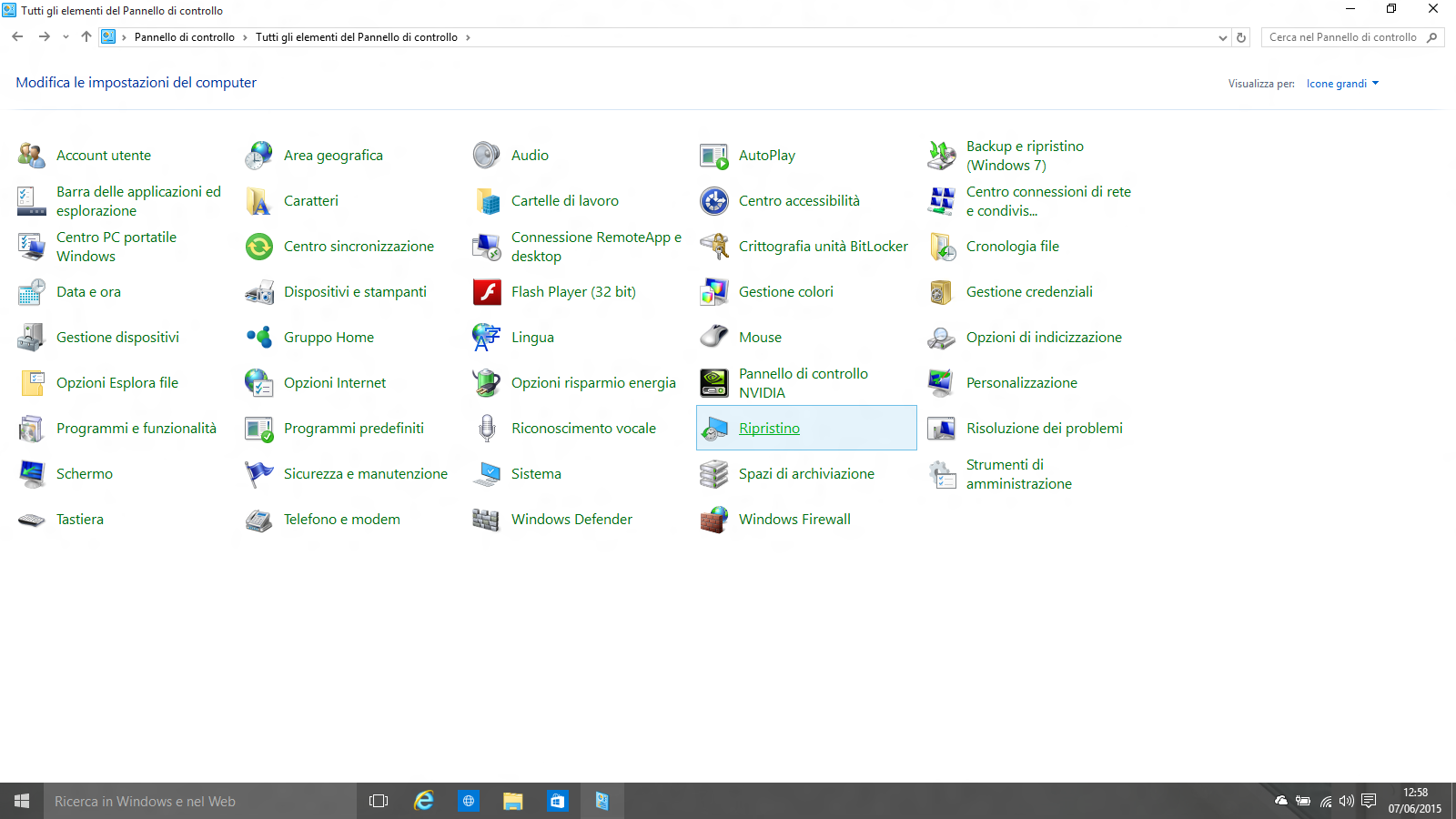Open the Riconoscimento vocale microphone icon
The width and height of the screenshot is (1456, 819).
487,429
